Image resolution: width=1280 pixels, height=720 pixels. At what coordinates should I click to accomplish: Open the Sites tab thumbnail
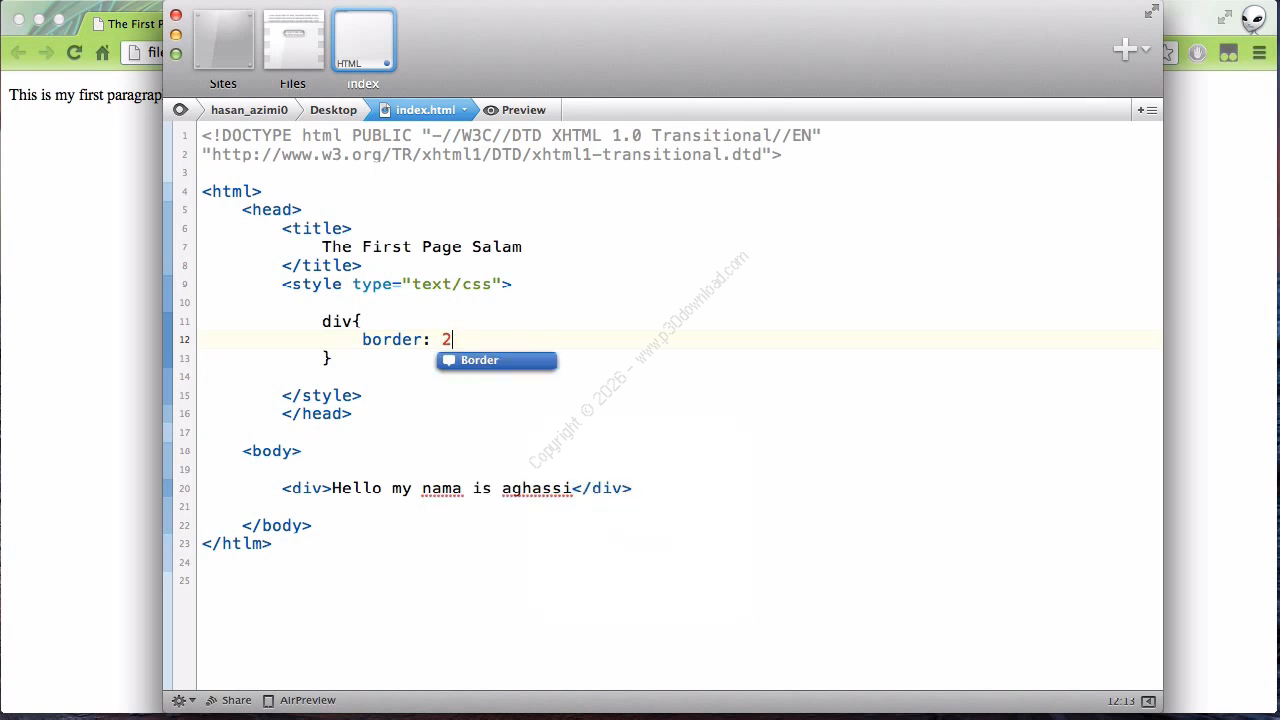tap(223, 42)
